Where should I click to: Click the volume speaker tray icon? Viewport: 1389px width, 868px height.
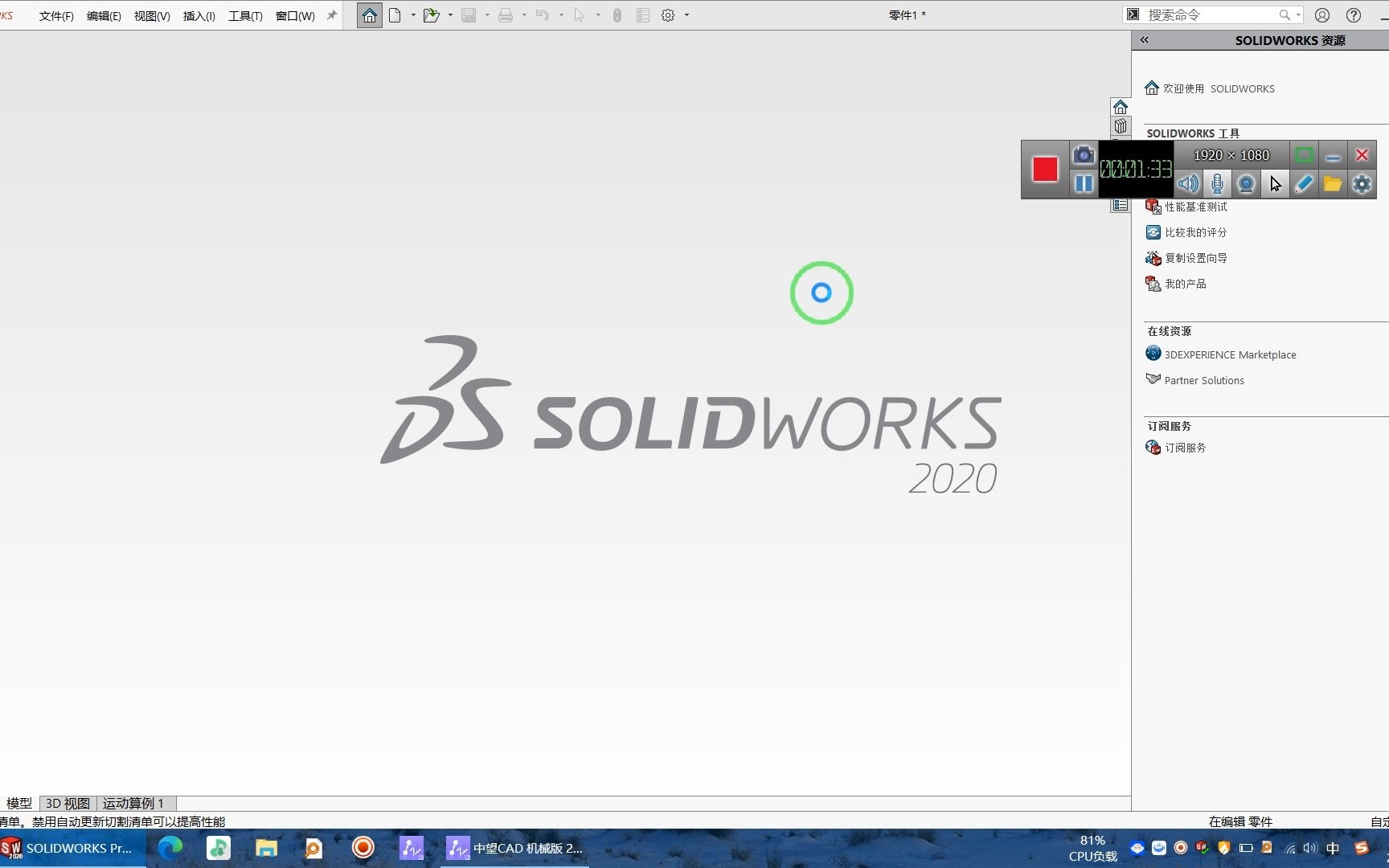pos(1310,848)
